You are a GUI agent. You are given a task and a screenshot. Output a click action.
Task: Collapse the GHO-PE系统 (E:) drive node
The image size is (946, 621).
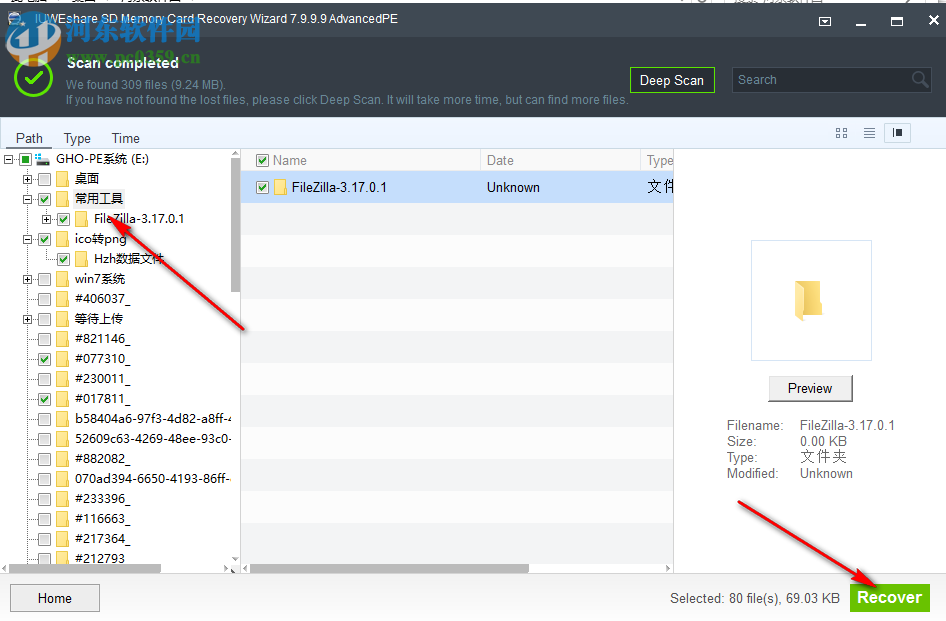point(11,158)
